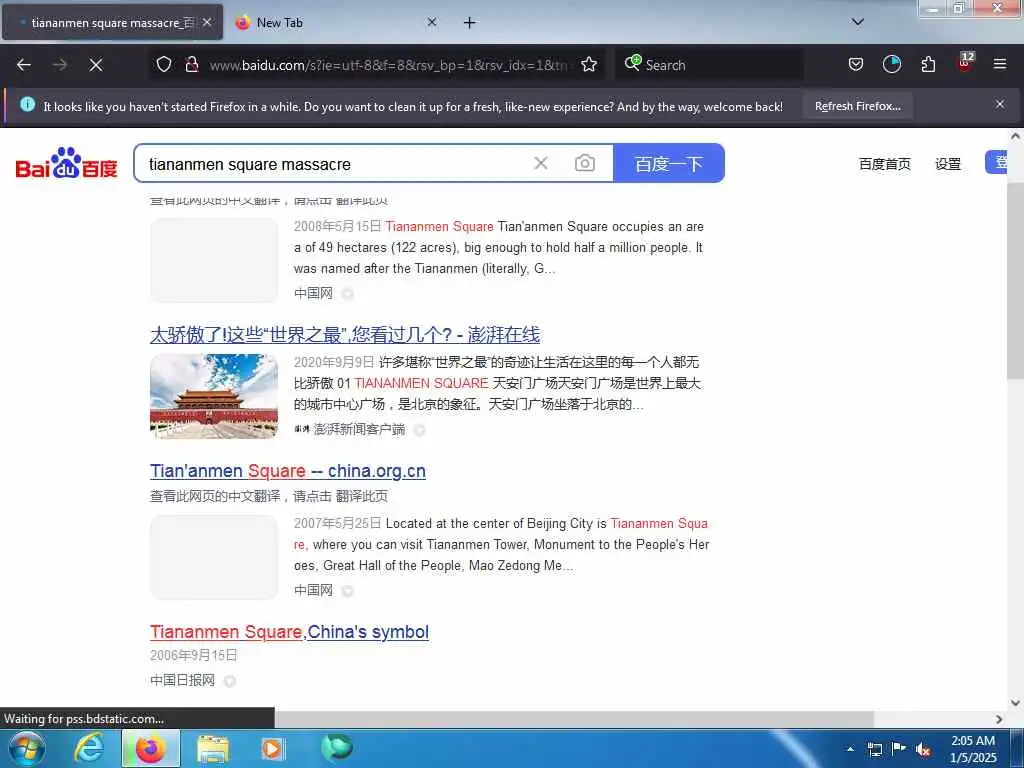Show hidden tray icons arrow
This screenshot has width=1024, height=768.
850,749
